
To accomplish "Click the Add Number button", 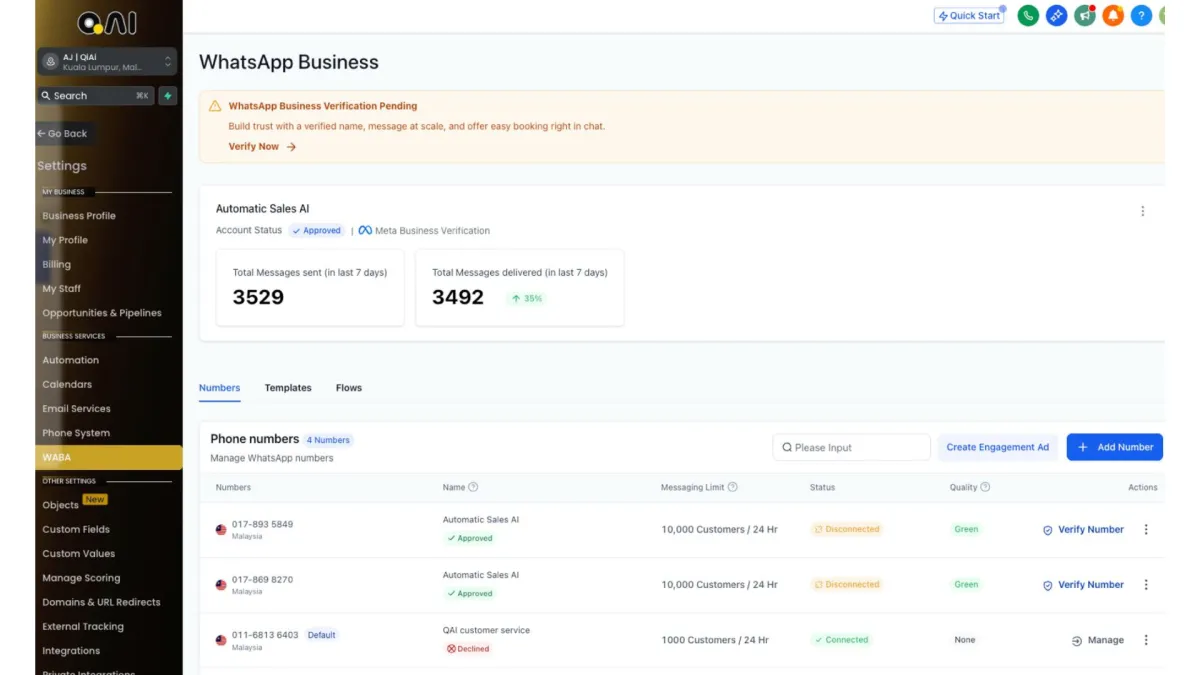I will [x=1115, y=447].
